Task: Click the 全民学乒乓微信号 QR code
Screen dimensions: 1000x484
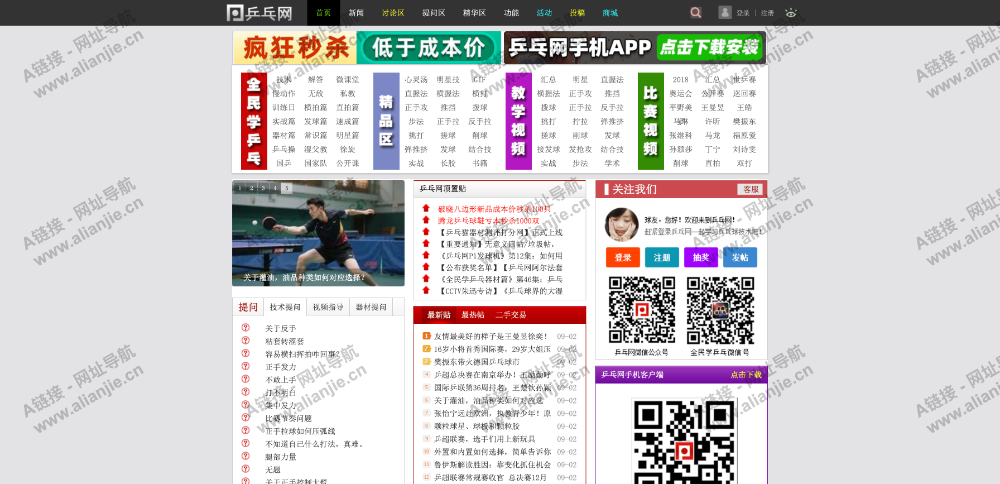Action: pyautogui.click(x=720, y=311)
